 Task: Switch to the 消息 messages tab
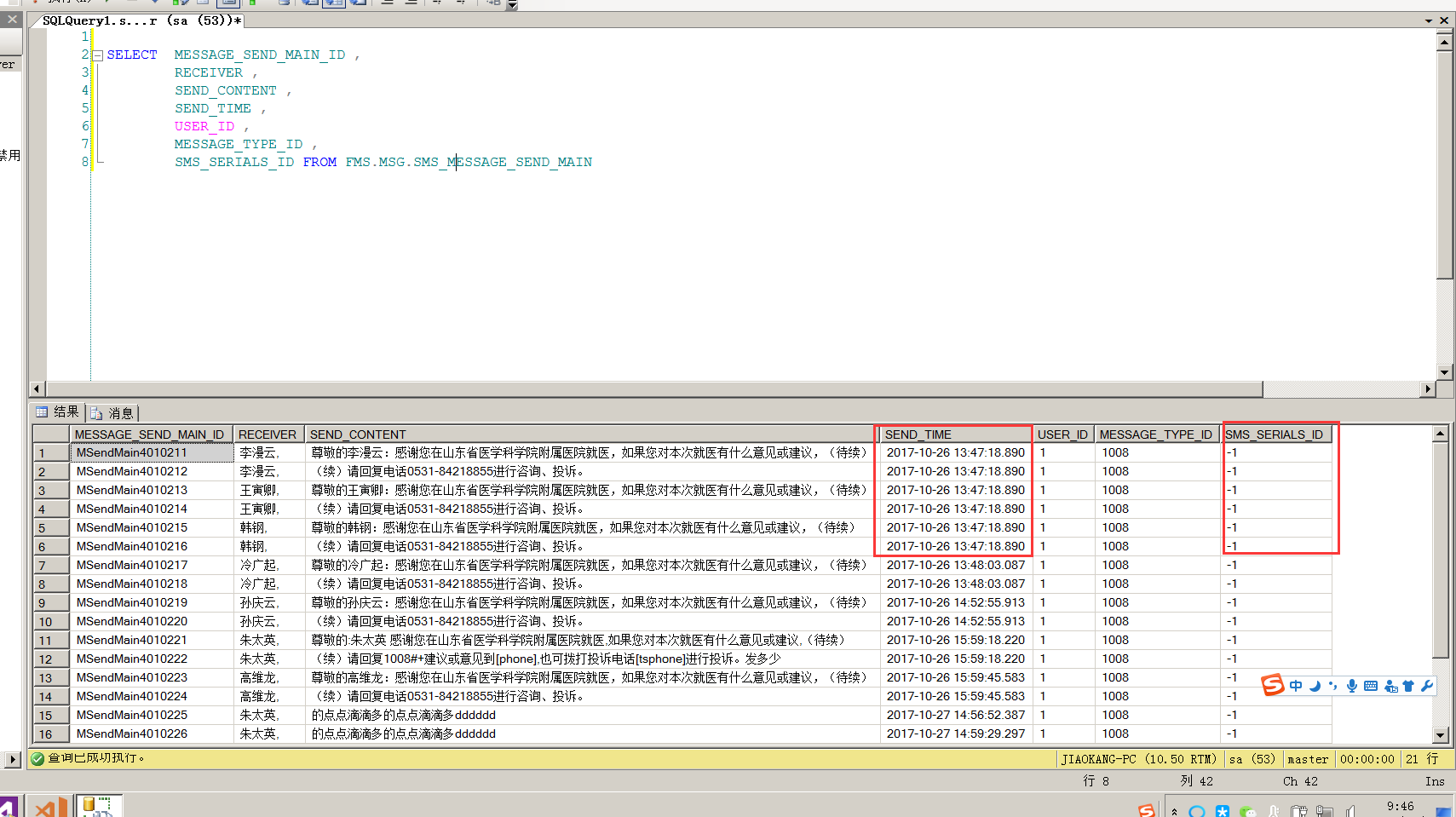112,413
